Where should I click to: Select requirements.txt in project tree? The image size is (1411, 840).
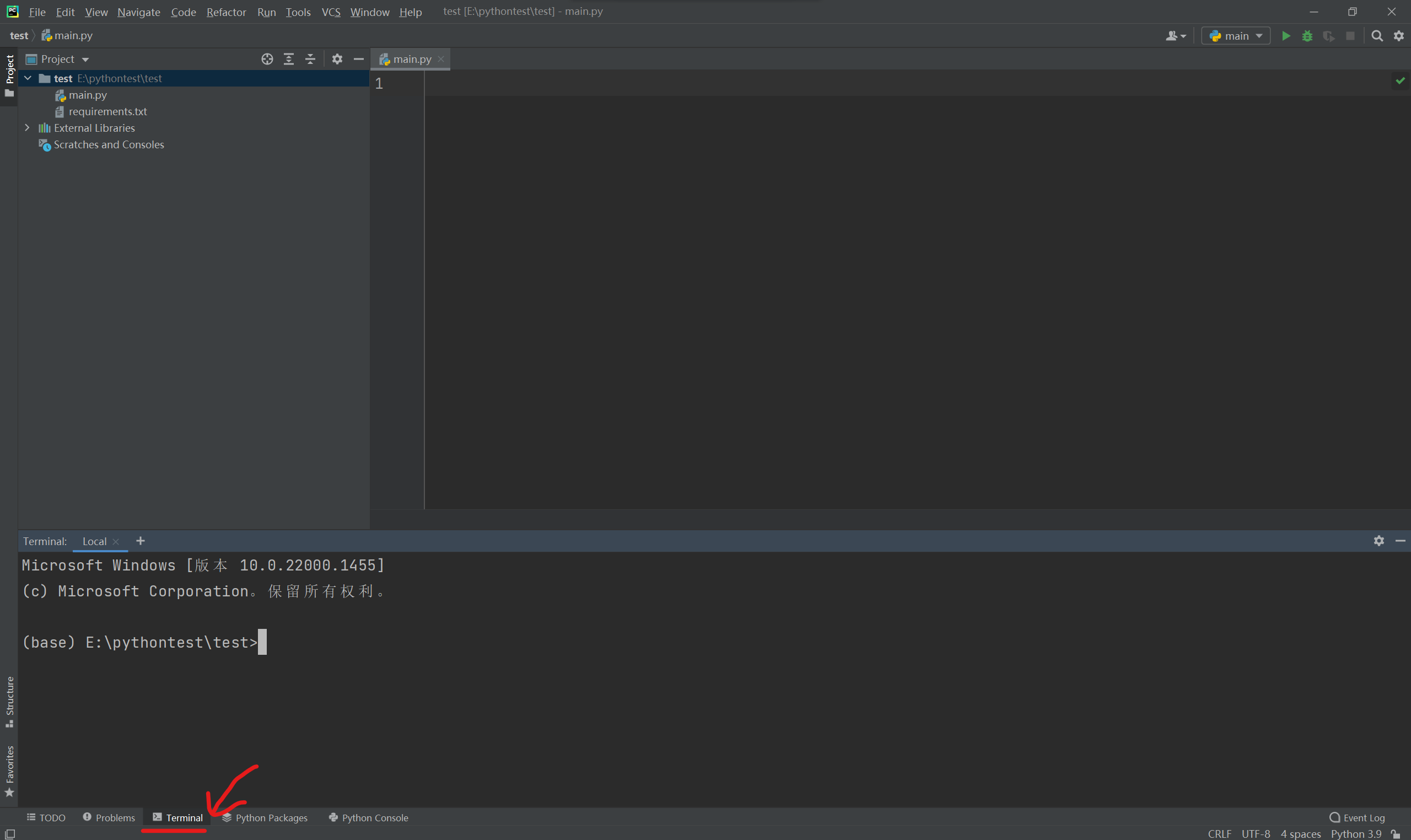pos(107,111)
